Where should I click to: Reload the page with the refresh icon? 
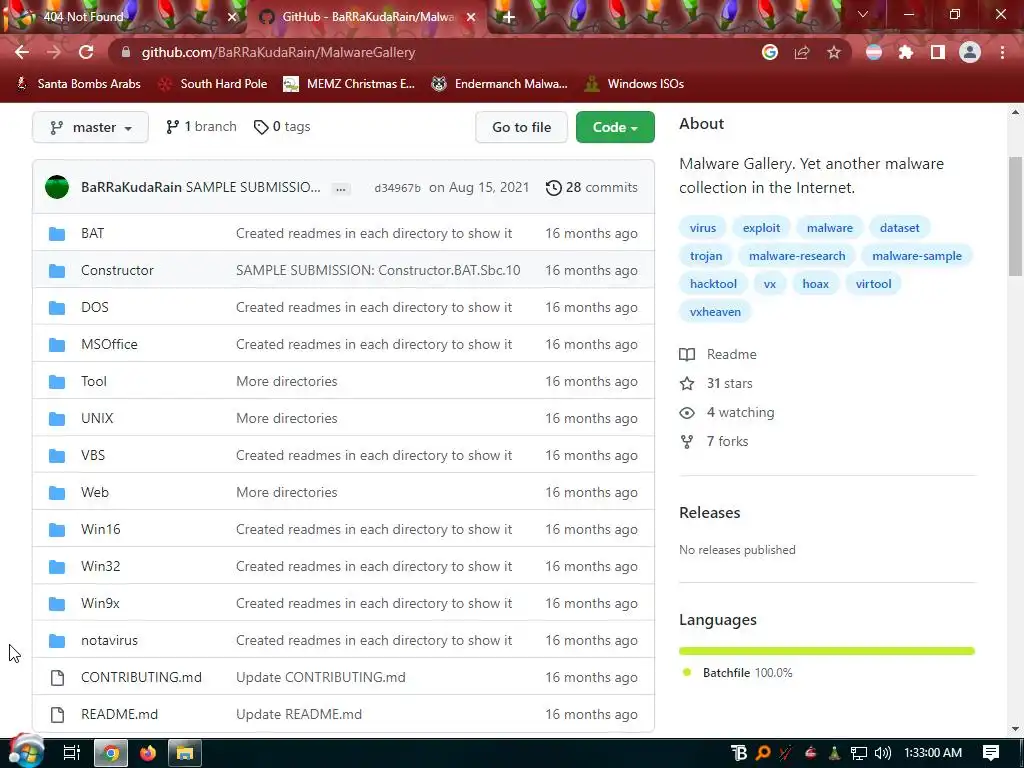(86, 52)
